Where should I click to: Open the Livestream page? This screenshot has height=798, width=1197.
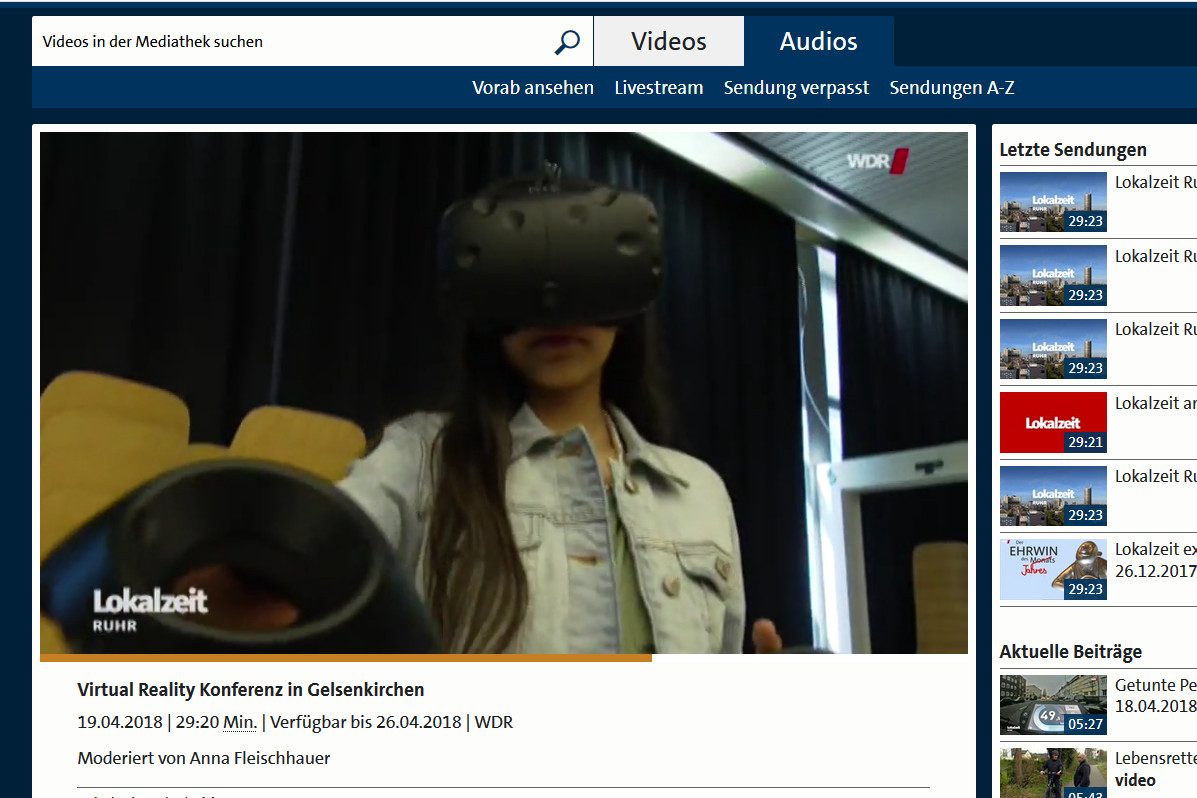[x=658, y=88]
